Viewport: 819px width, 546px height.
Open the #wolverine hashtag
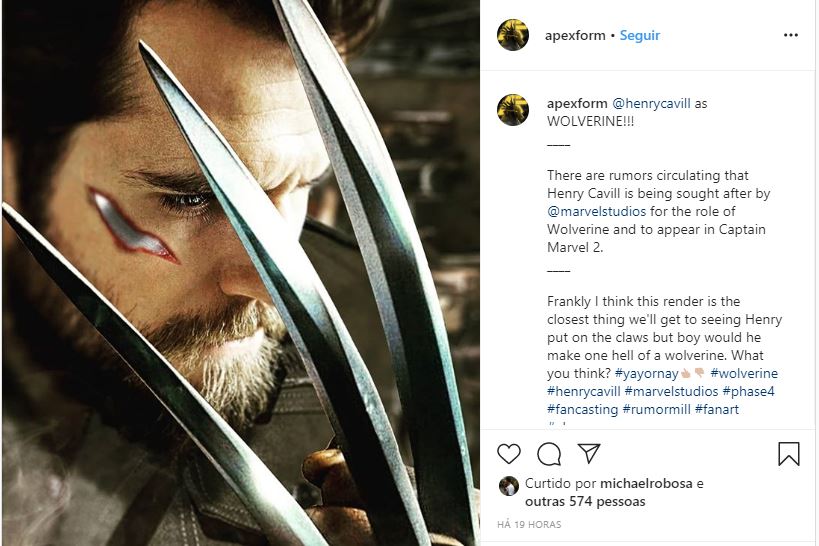click(744, 374)
